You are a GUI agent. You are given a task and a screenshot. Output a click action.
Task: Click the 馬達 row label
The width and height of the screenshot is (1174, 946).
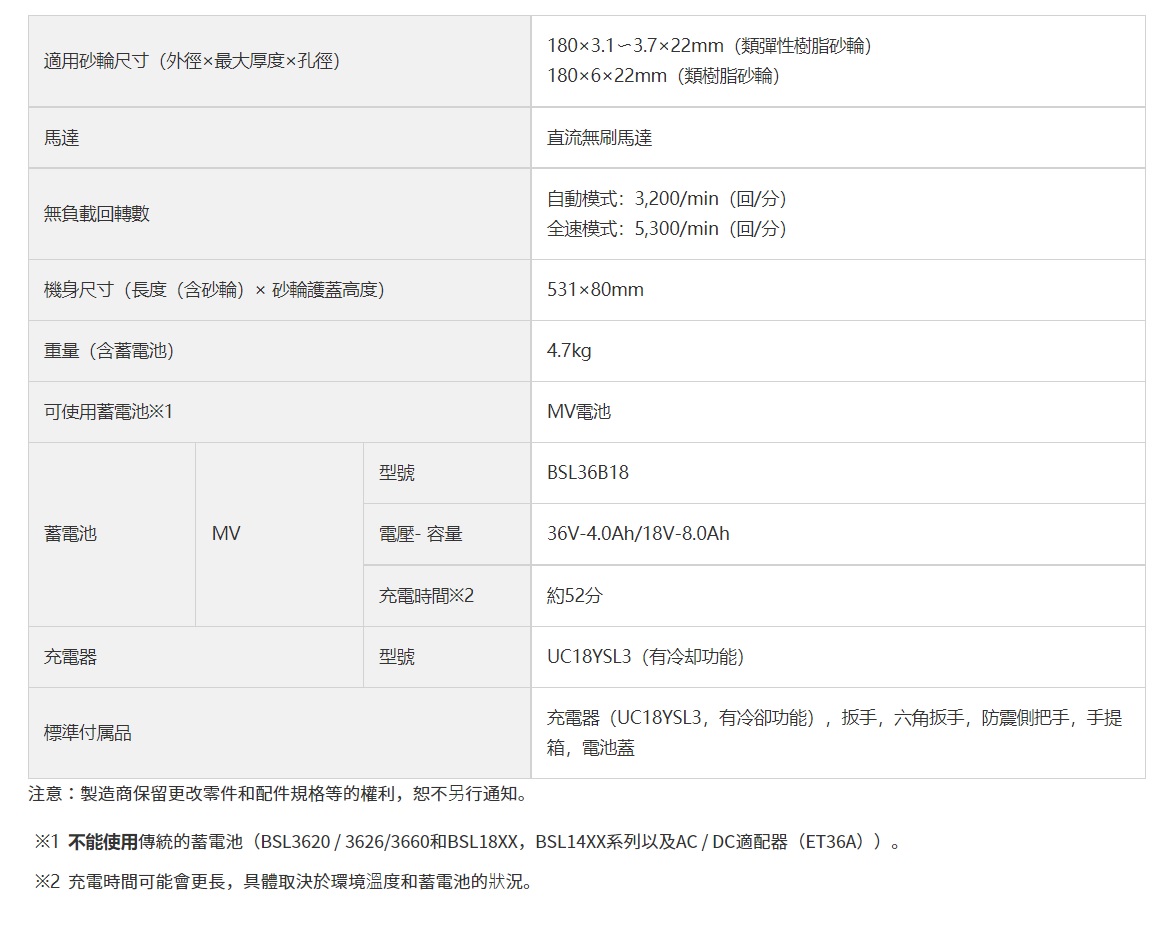pos(62,138)
